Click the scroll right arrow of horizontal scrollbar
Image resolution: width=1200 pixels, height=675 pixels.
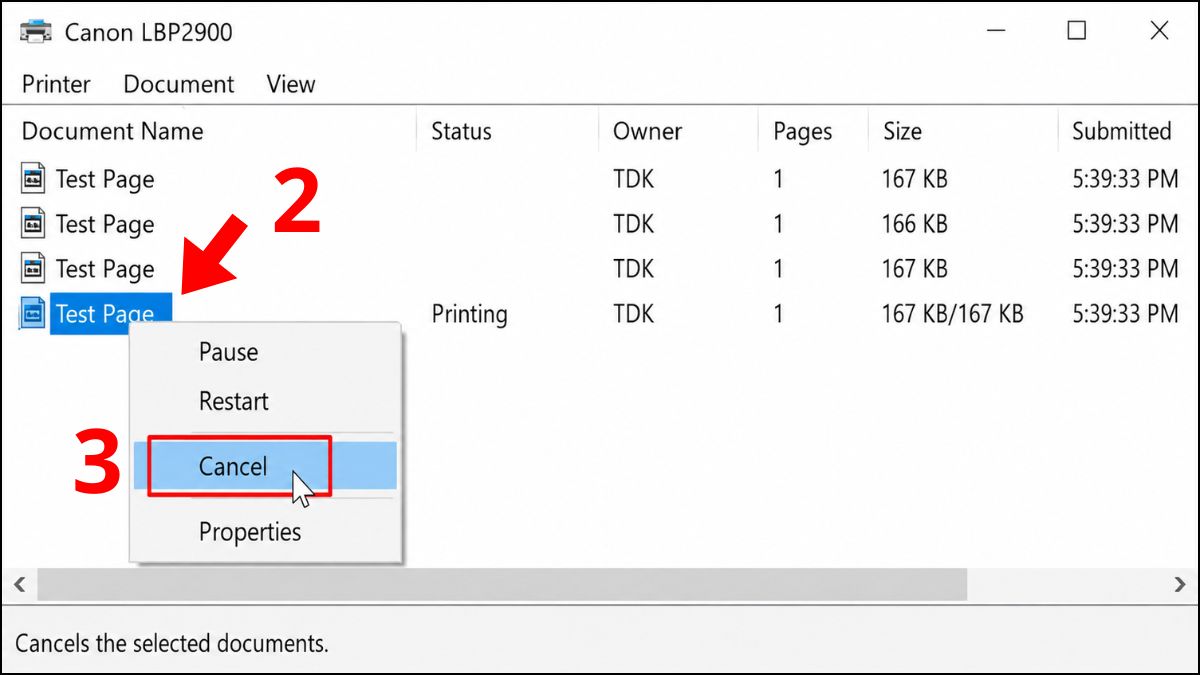1179,584
